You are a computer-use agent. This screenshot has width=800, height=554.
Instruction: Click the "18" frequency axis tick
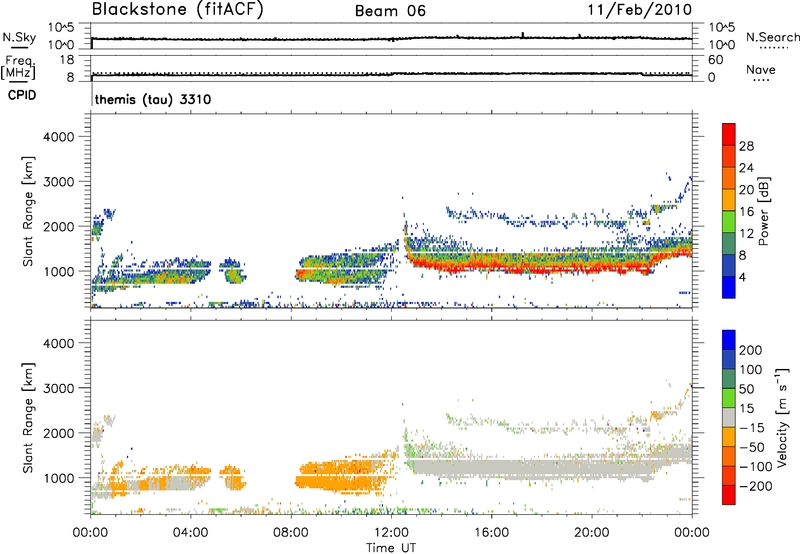point(67,60)
